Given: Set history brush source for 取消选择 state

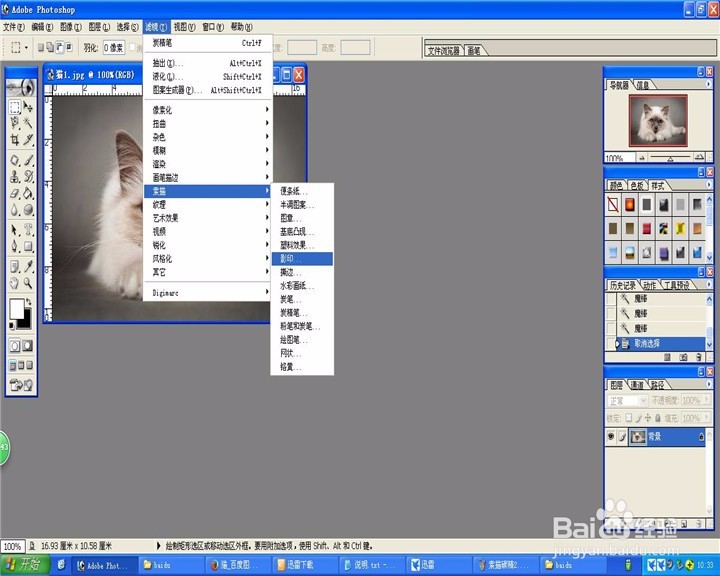Looking at the screenshot, I should (611, 343).
